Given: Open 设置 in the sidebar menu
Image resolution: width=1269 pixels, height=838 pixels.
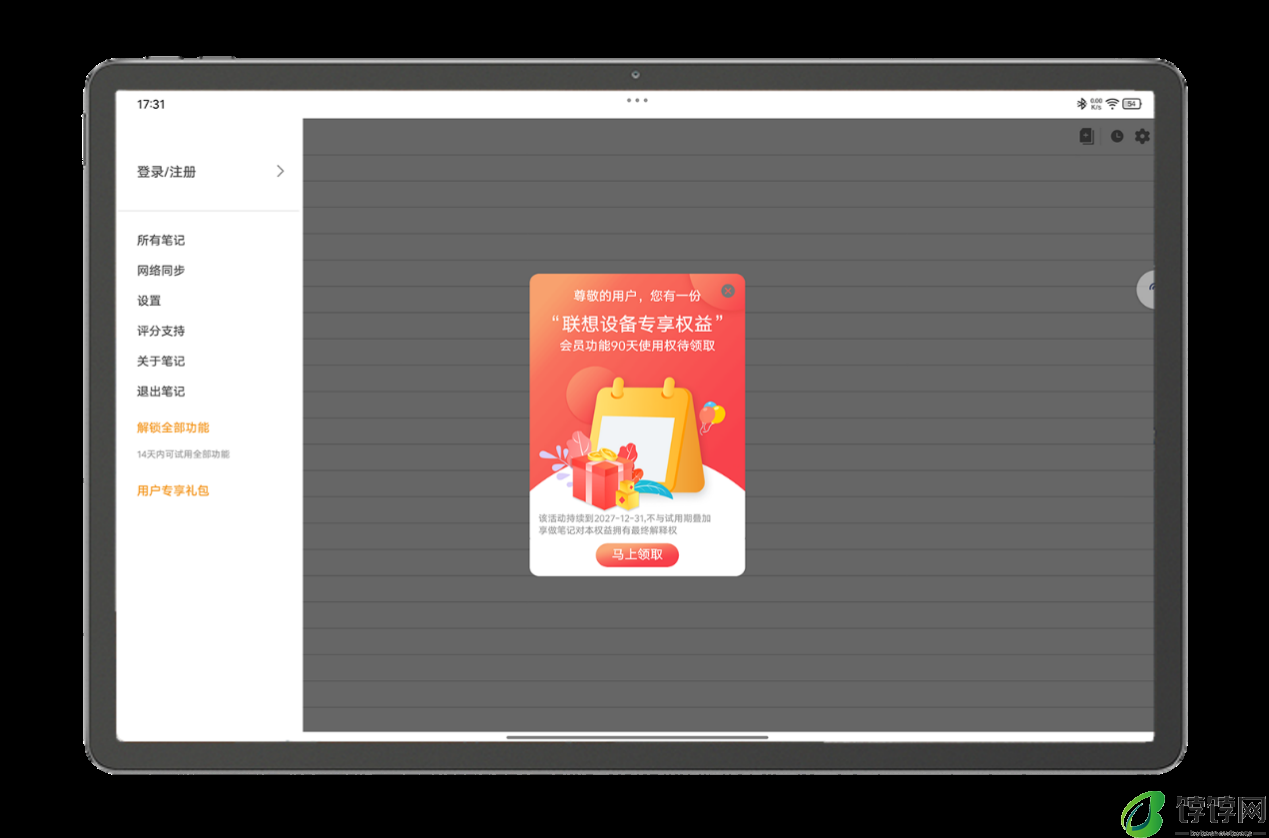Looking at the screenshot, I should pyautogui.click(x=149, y=300).
